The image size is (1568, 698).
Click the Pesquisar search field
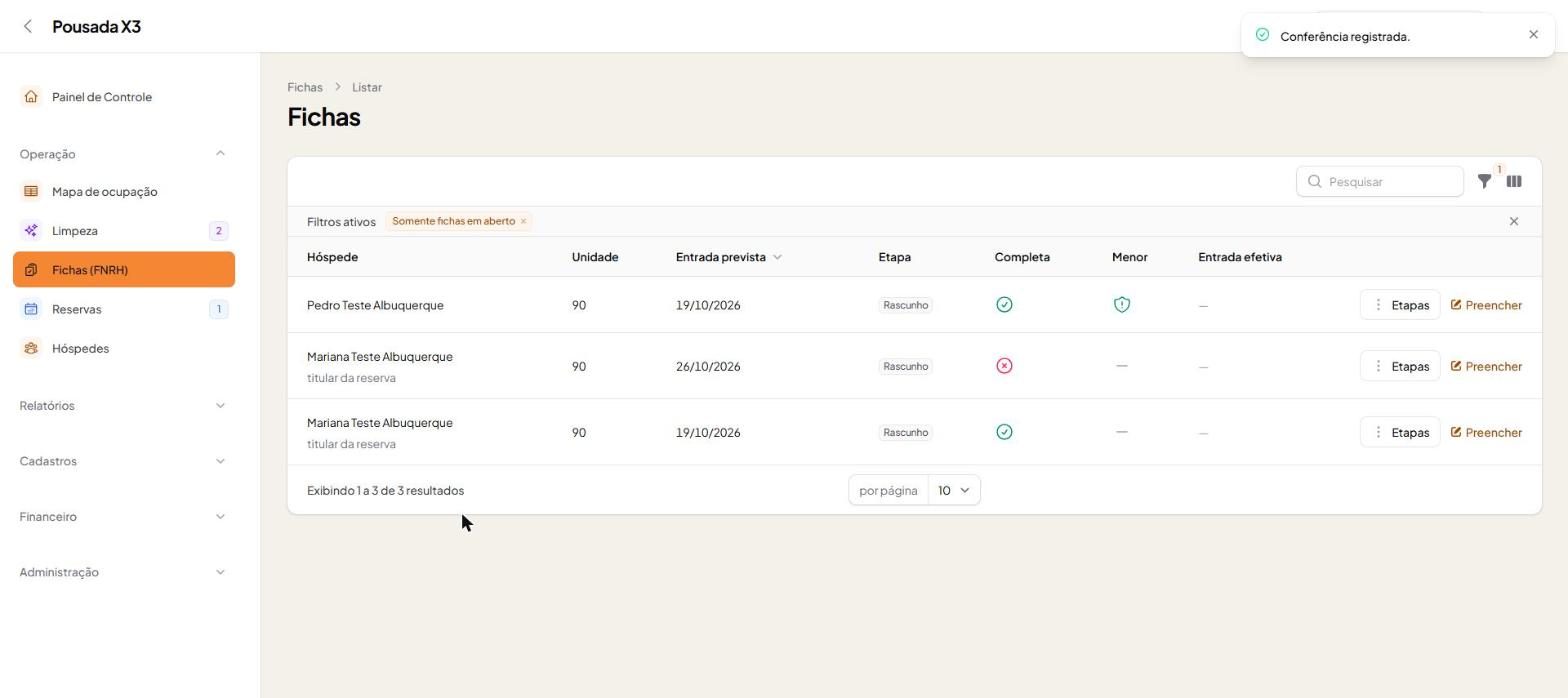pyautogui.click(x=1380, y=182)
